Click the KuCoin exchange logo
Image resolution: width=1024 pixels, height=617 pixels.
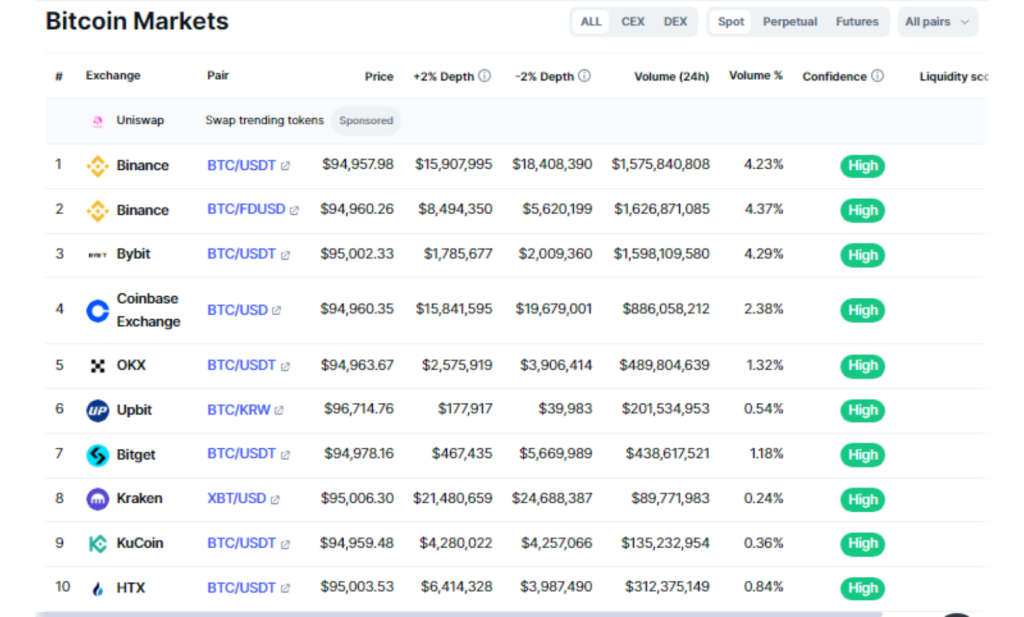coord(97,543)
